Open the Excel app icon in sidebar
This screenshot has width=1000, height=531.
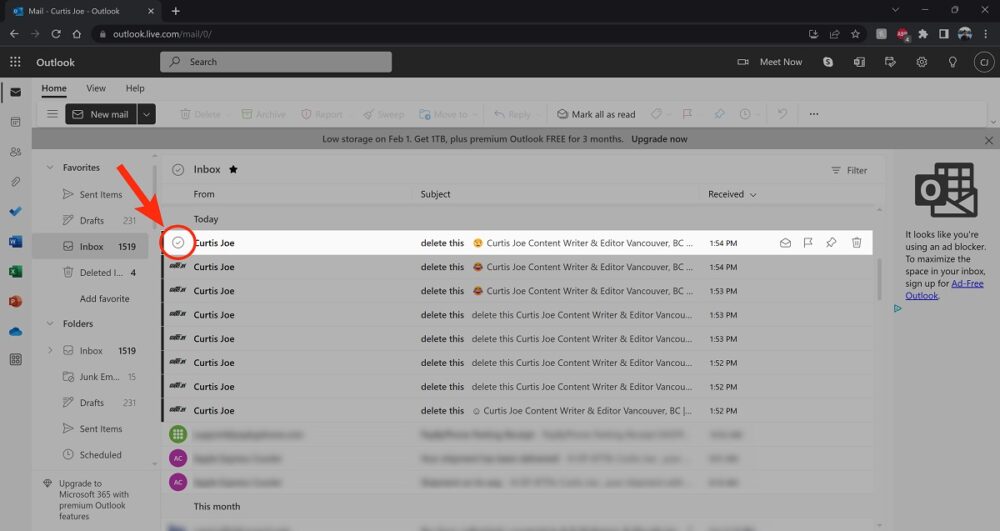(15, 271)
